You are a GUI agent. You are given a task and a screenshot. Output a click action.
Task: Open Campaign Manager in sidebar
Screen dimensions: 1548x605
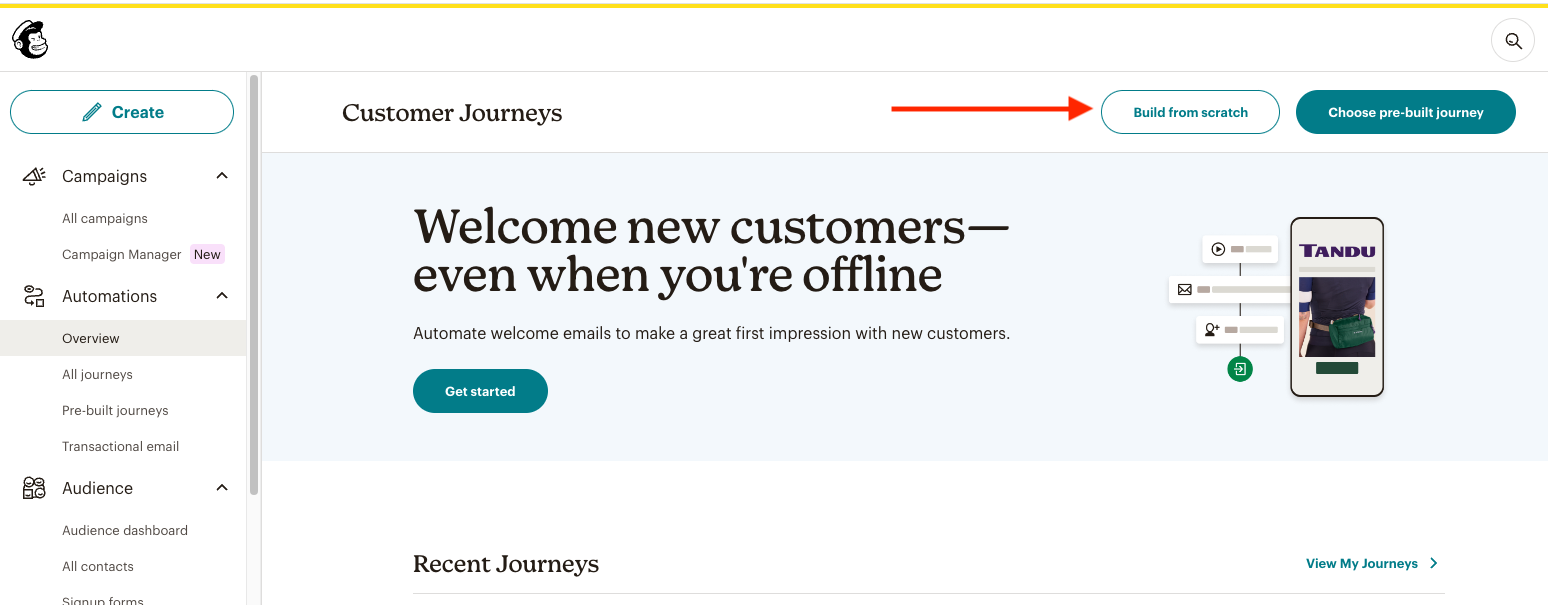[122, 254]
